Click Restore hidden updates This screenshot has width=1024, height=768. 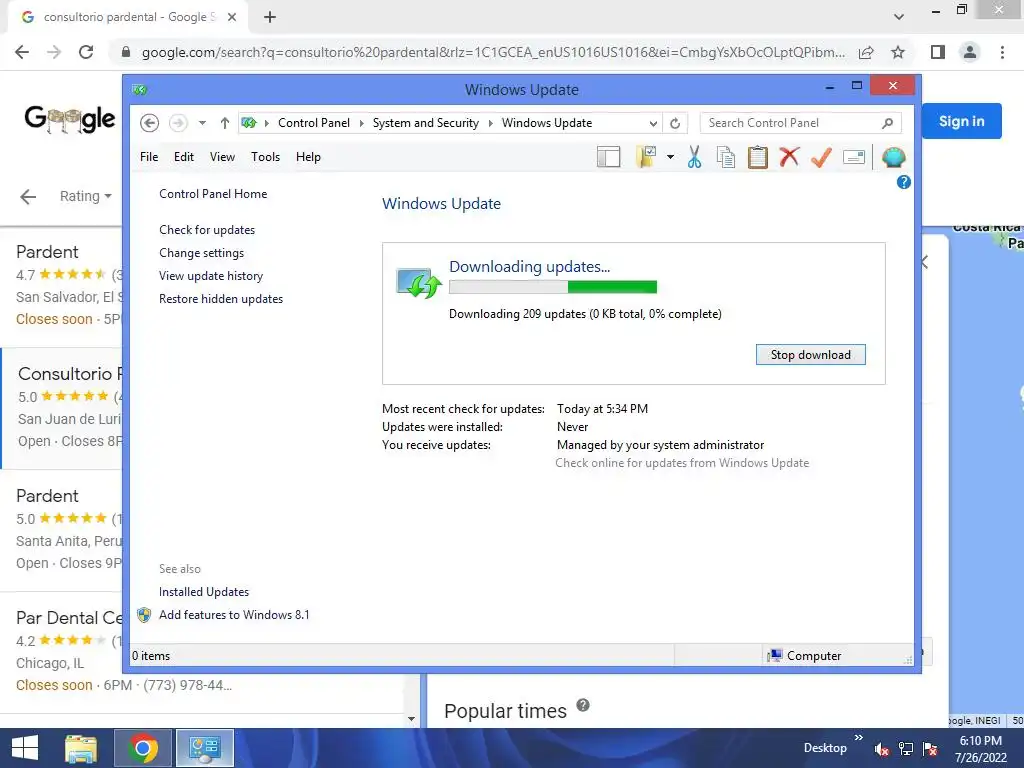(221, 298)
